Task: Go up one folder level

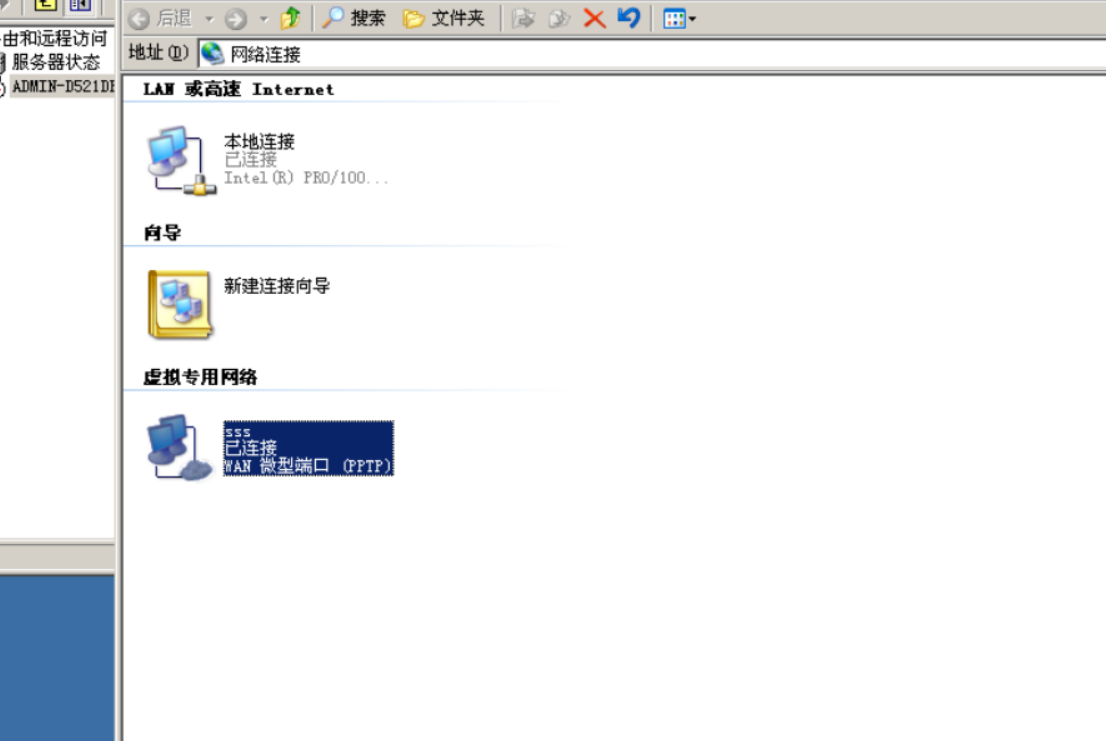Action: pyautogui.click(x=290, y=18)
